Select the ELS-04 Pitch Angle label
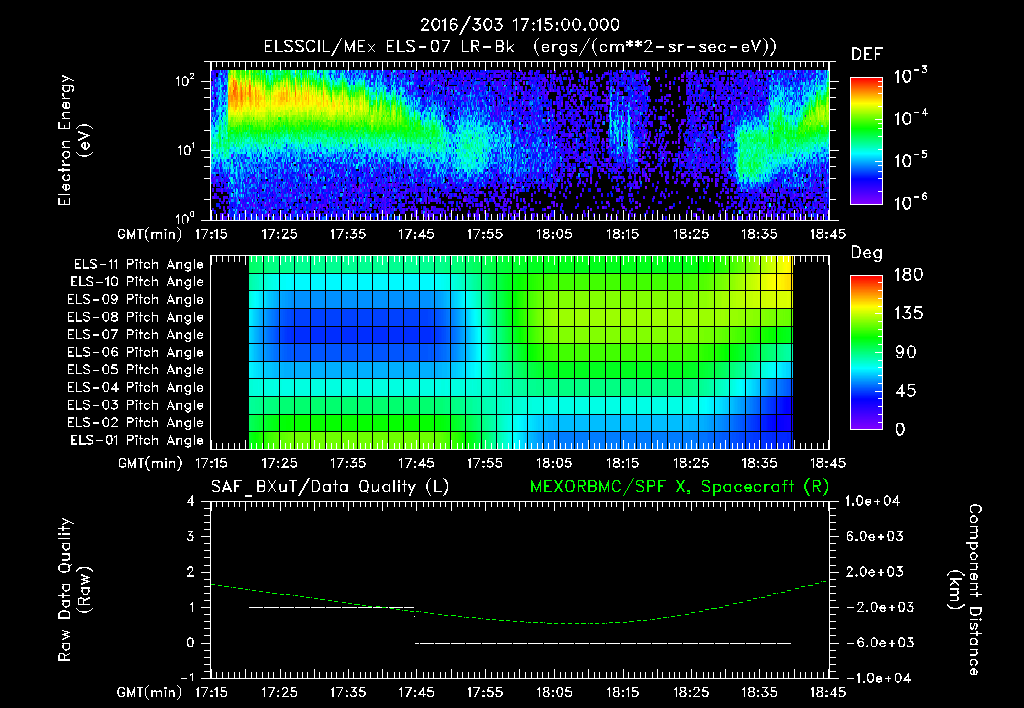The height and width of the screenshot is (708, 1024). tap(135, 387)
